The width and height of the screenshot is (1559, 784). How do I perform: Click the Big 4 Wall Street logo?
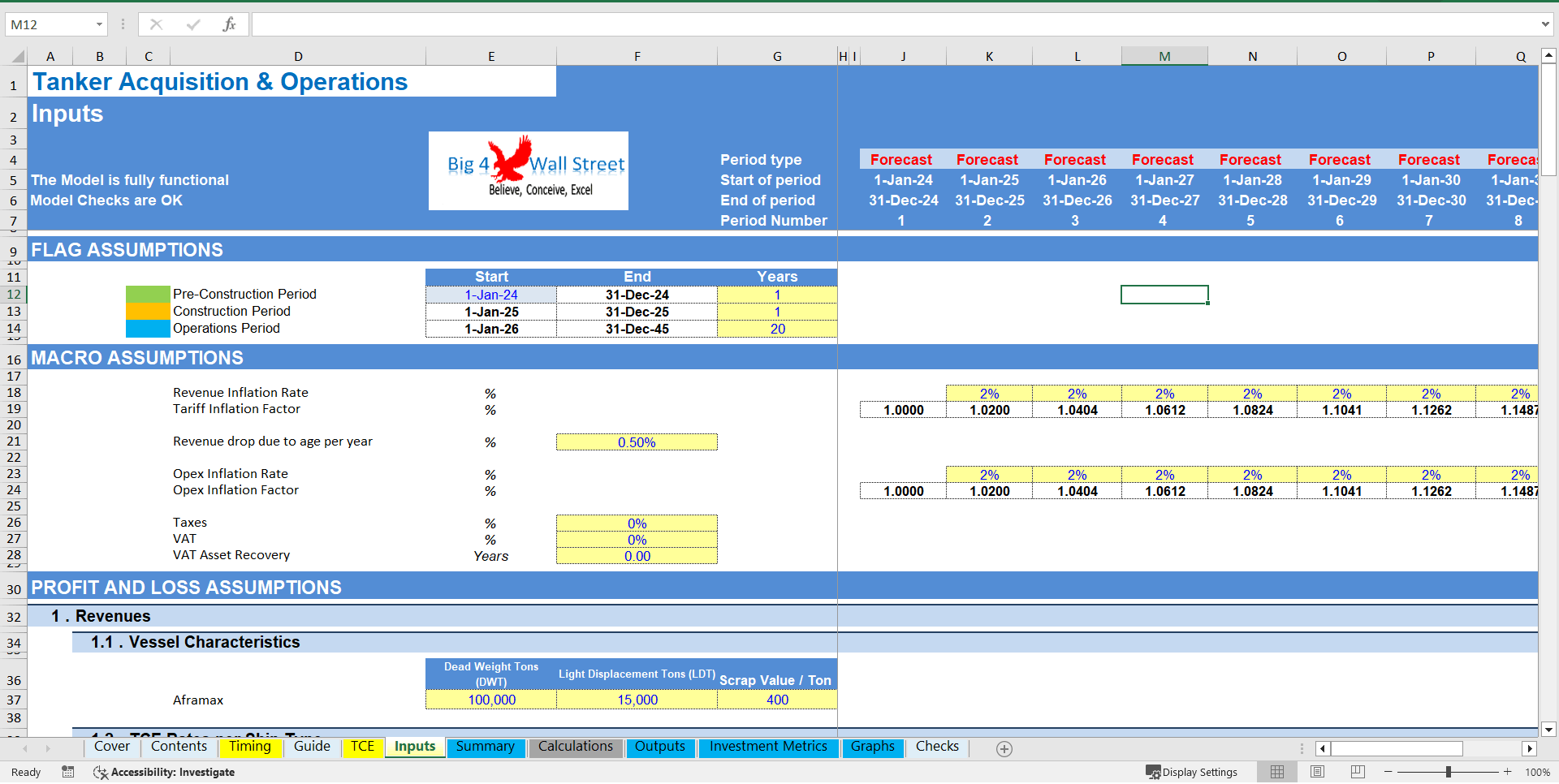coord(529,170)
